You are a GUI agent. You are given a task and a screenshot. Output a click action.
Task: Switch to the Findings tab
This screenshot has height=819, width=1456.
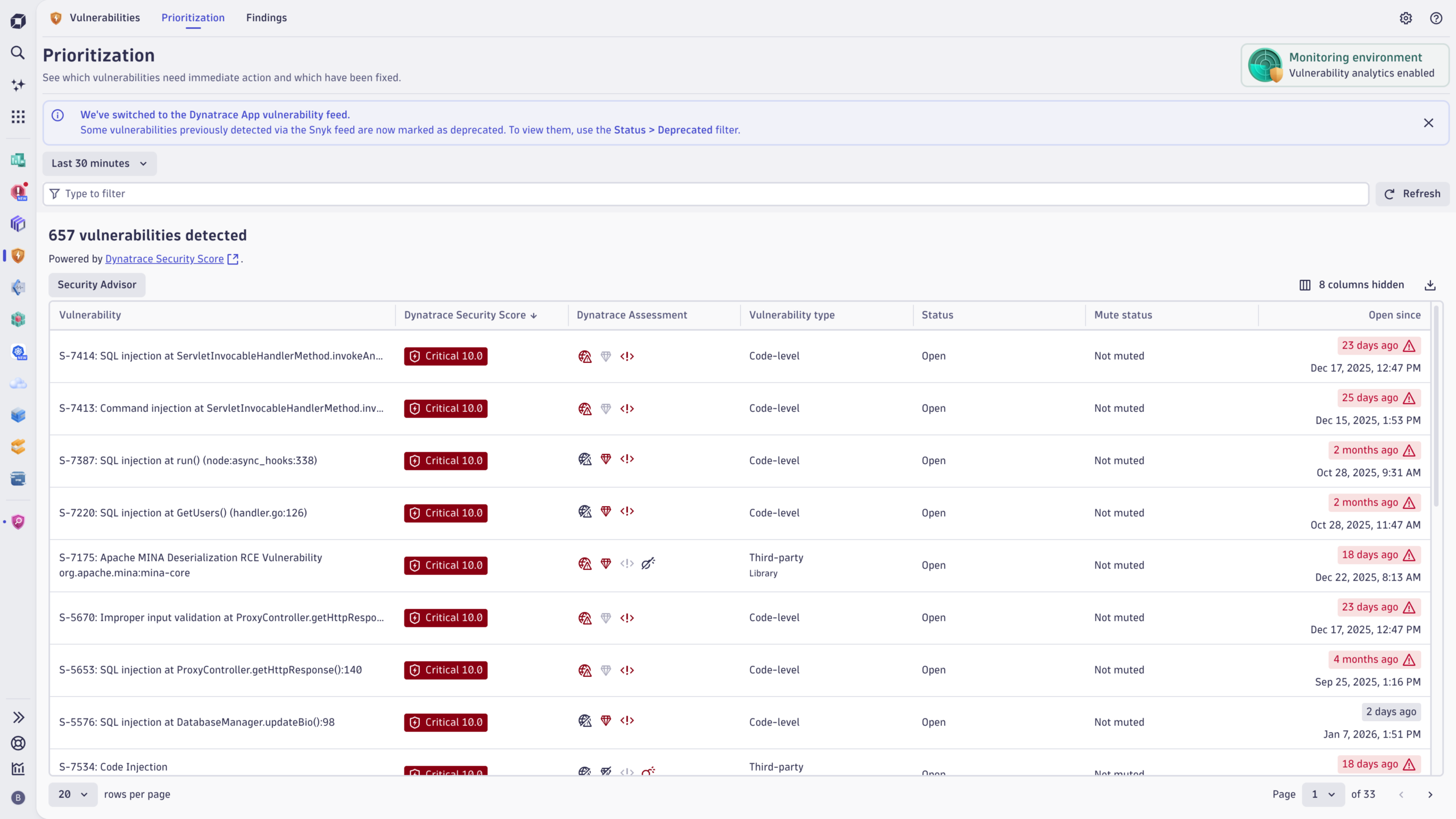point(267,18)
